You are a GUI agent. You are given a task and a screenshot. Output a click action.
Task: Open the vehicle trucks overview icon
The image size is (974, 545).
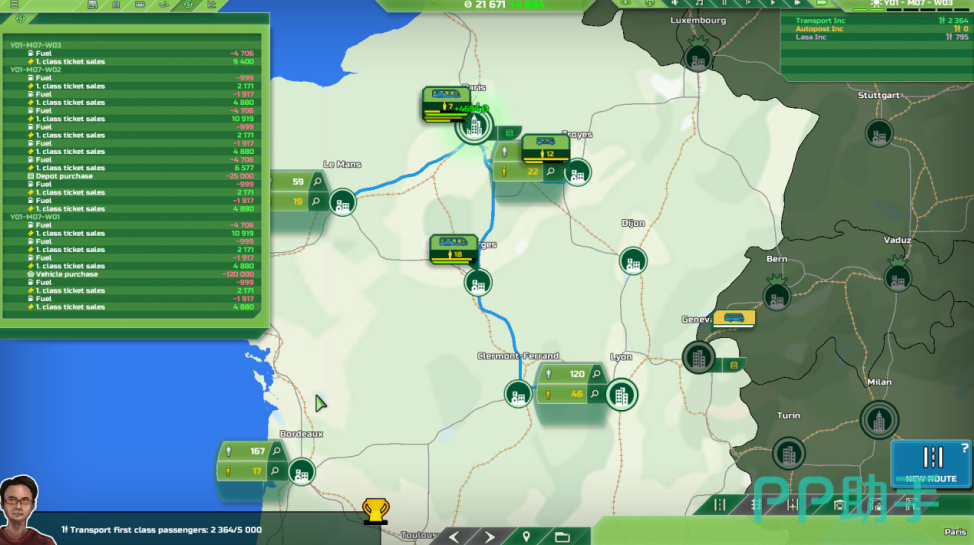93,4
